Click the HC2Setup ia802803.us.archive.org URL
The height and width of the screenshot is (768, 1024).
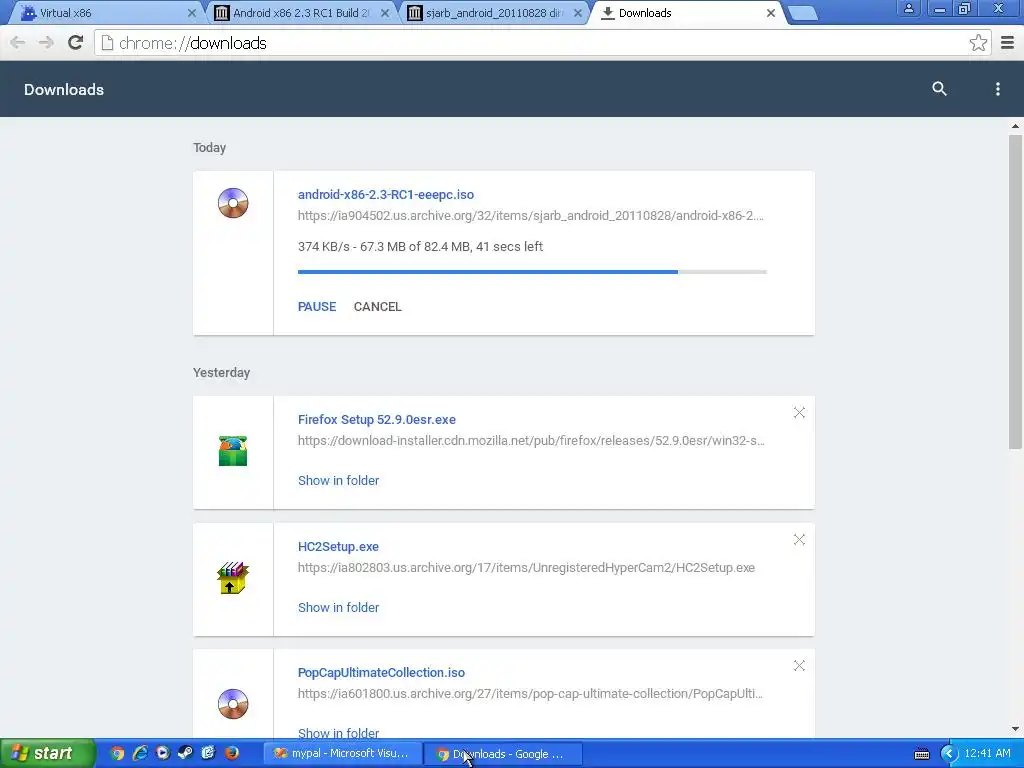click(526, 568)
